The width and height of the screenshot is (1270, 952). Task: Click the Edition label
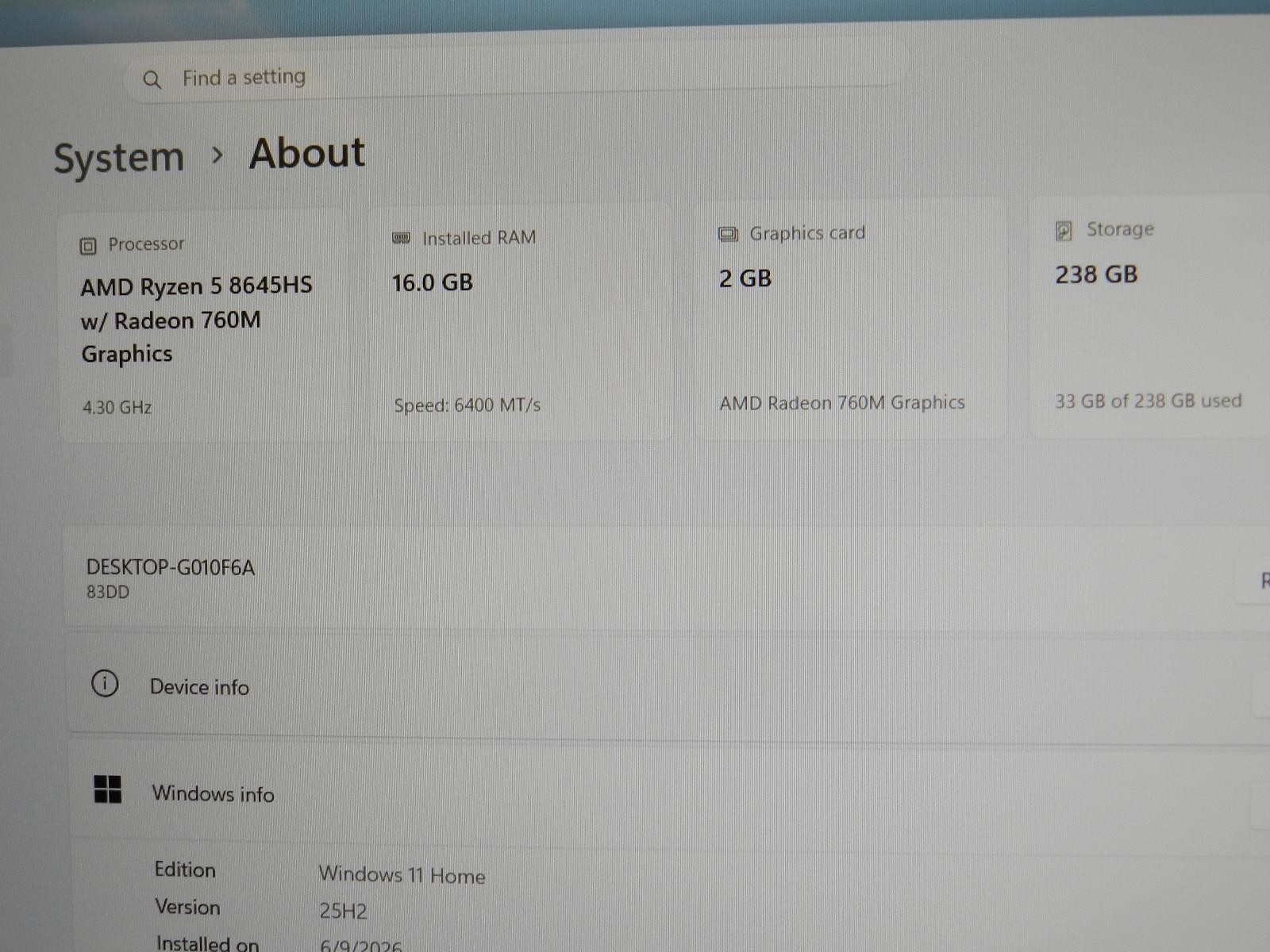185,869
